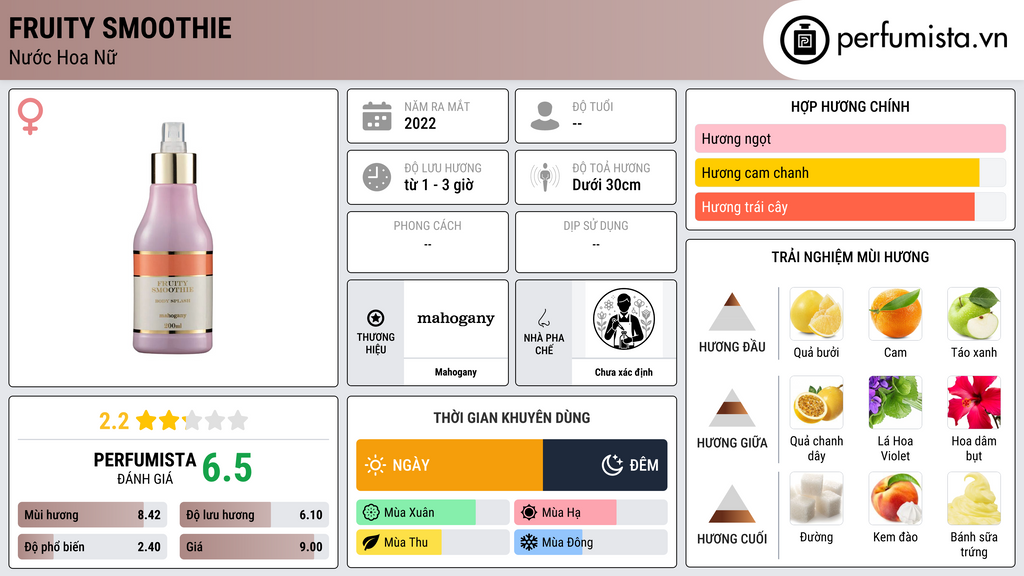Click the Mùa Hạ season bar
The height and width of the screenshot is (576, 1024).
click(x=591, y=513)
